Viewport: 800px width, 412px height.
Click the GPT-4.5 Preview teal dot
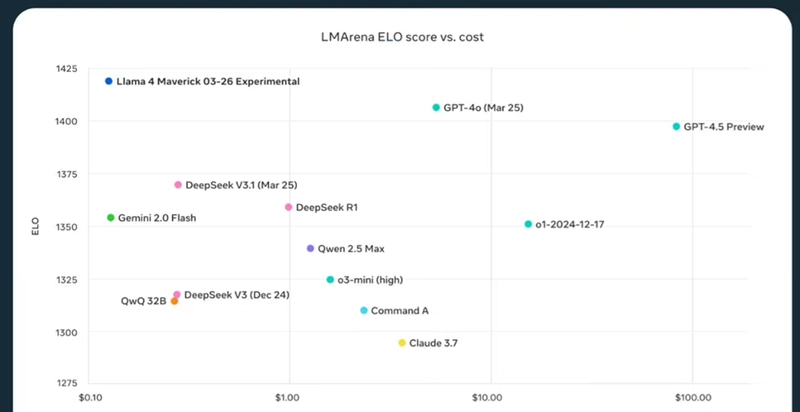(x=677, y=126)
